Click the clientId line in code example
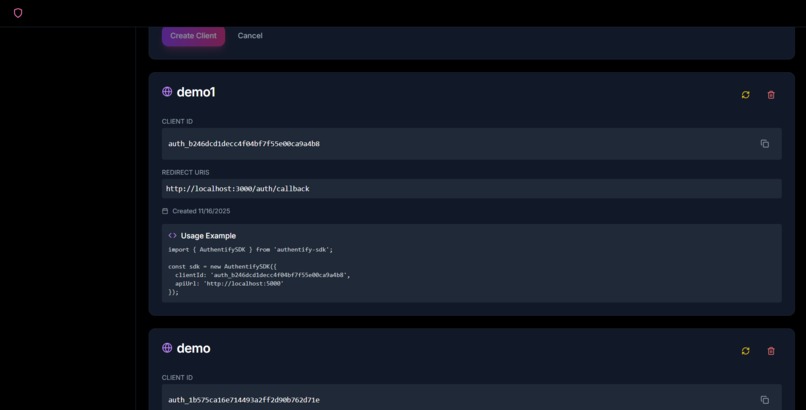This screenshot has width=806, height=410. click(x=262, y=275)
